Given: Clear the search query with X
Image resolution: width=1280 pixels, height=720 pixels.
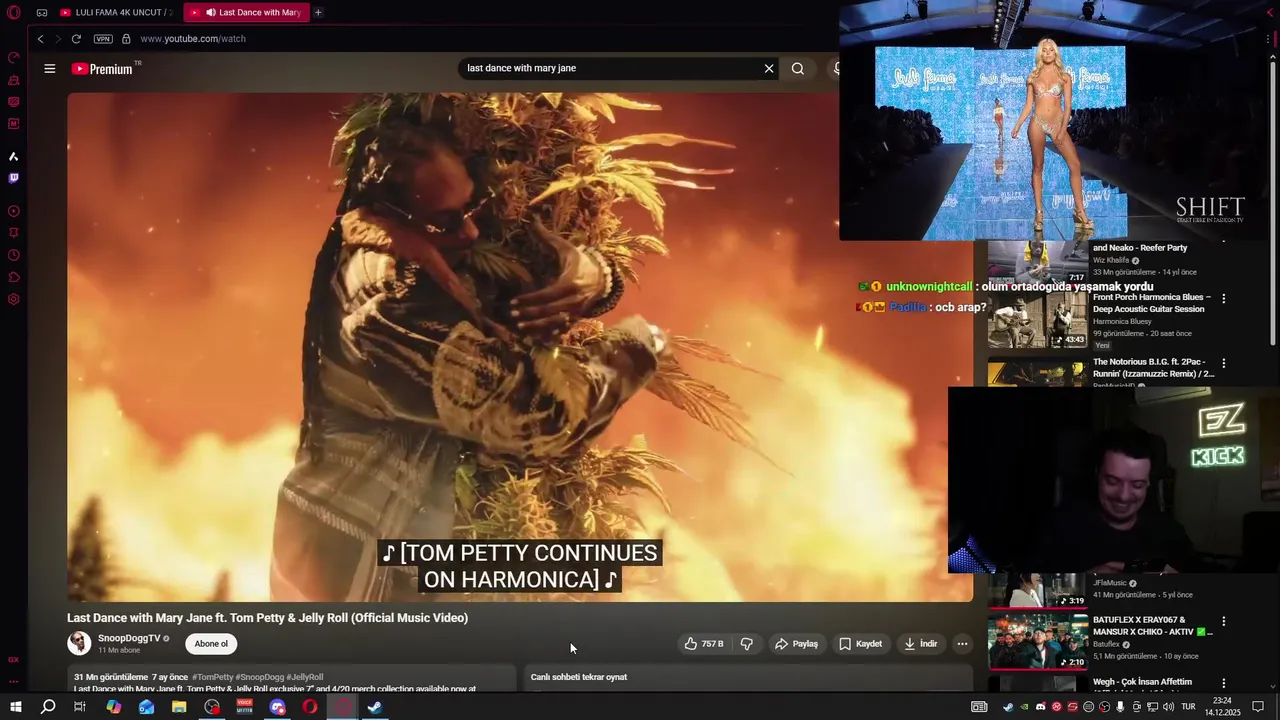Looking at the screenshot, I should point(769,68).
